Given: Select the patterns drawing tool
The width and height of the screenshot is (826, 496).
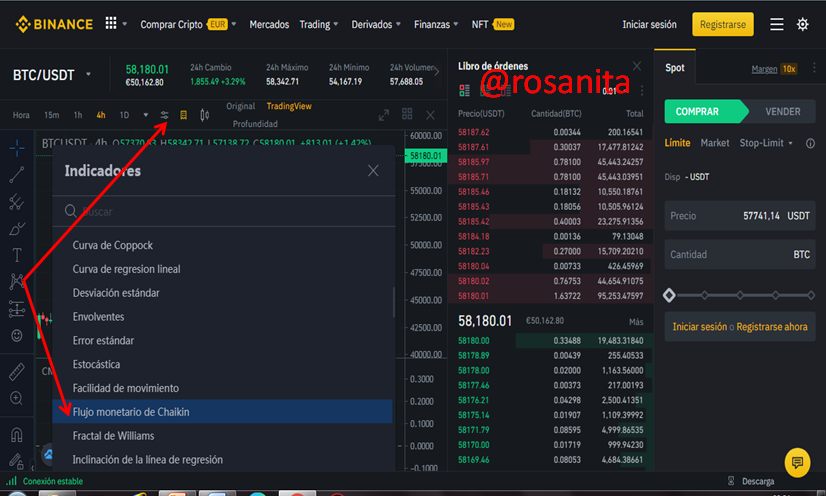Looking at the screenshot, I should click(17, 281).
